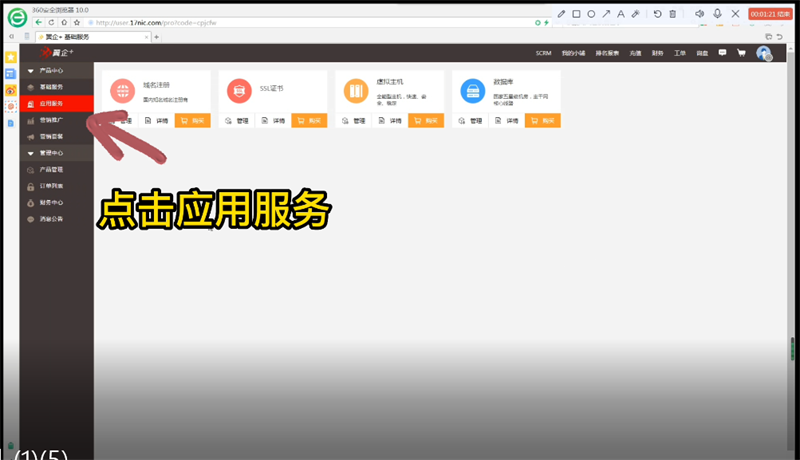
Task: Cancel recording with the X icon
Action: 735,14
